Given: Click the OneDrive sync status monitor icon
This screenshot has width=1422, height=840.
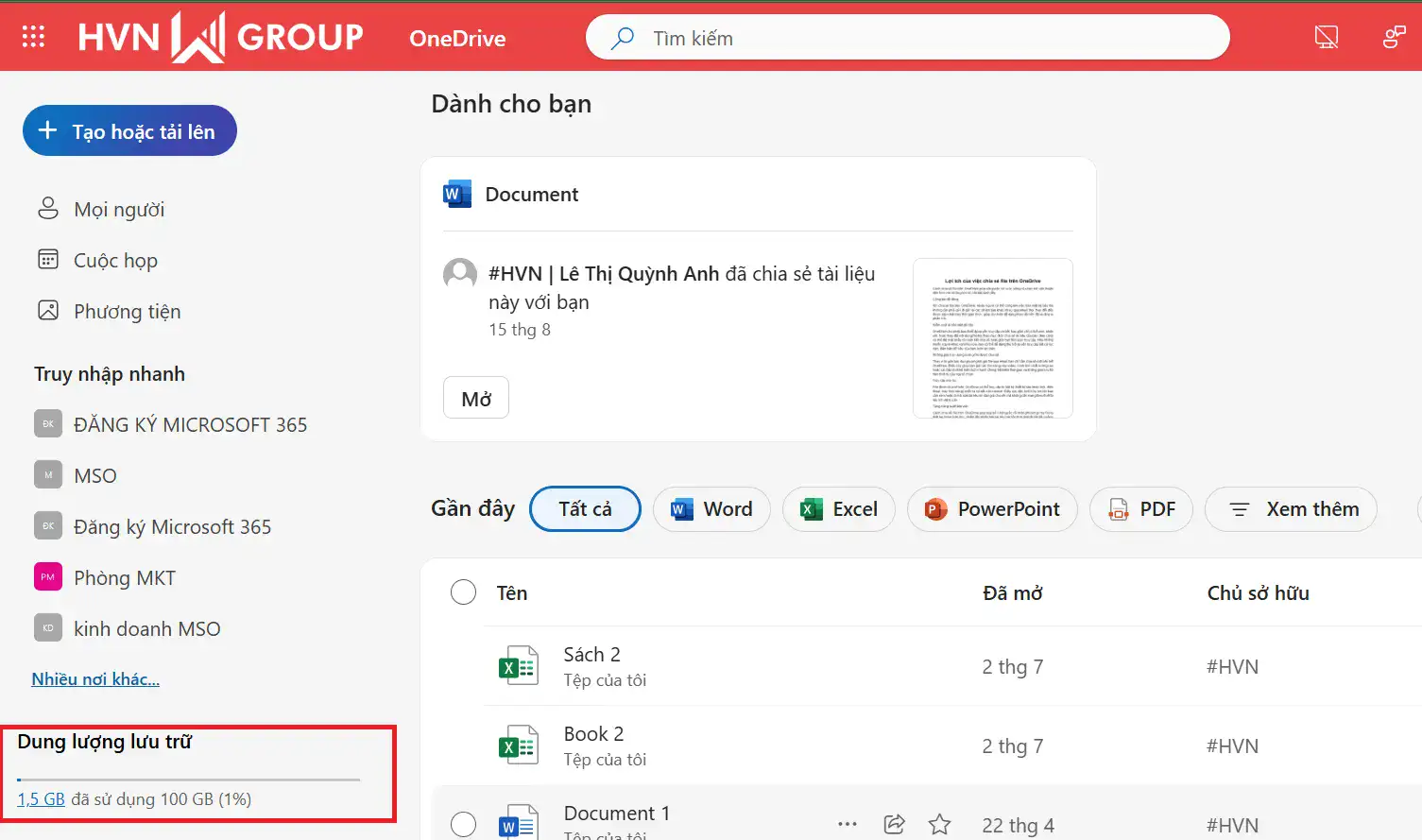Looking at the screenshot, I should (1327, 36).
